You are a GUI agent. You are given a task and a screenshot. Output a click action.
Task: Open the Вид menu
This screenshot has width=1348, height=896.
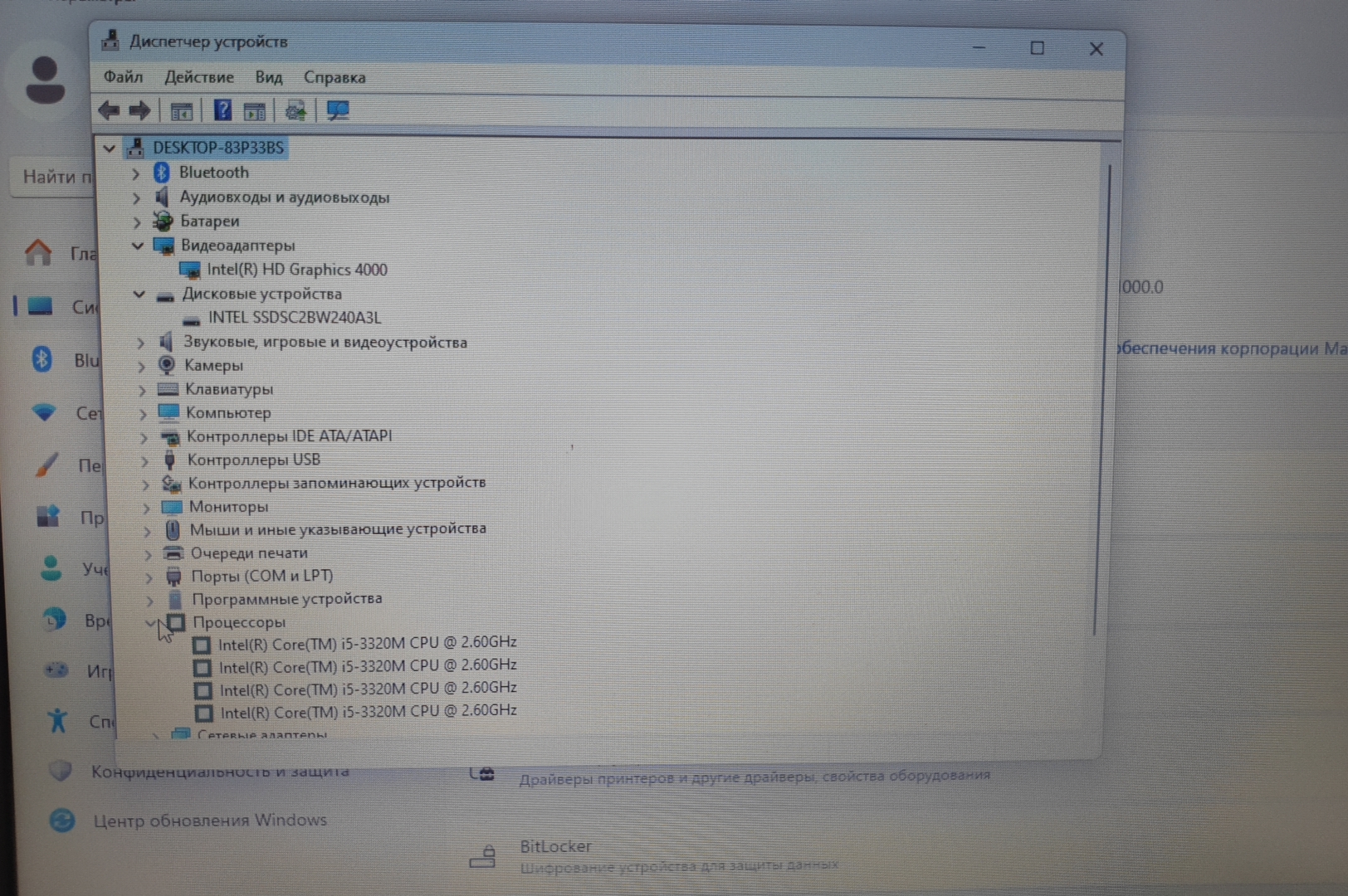point(269,77)
